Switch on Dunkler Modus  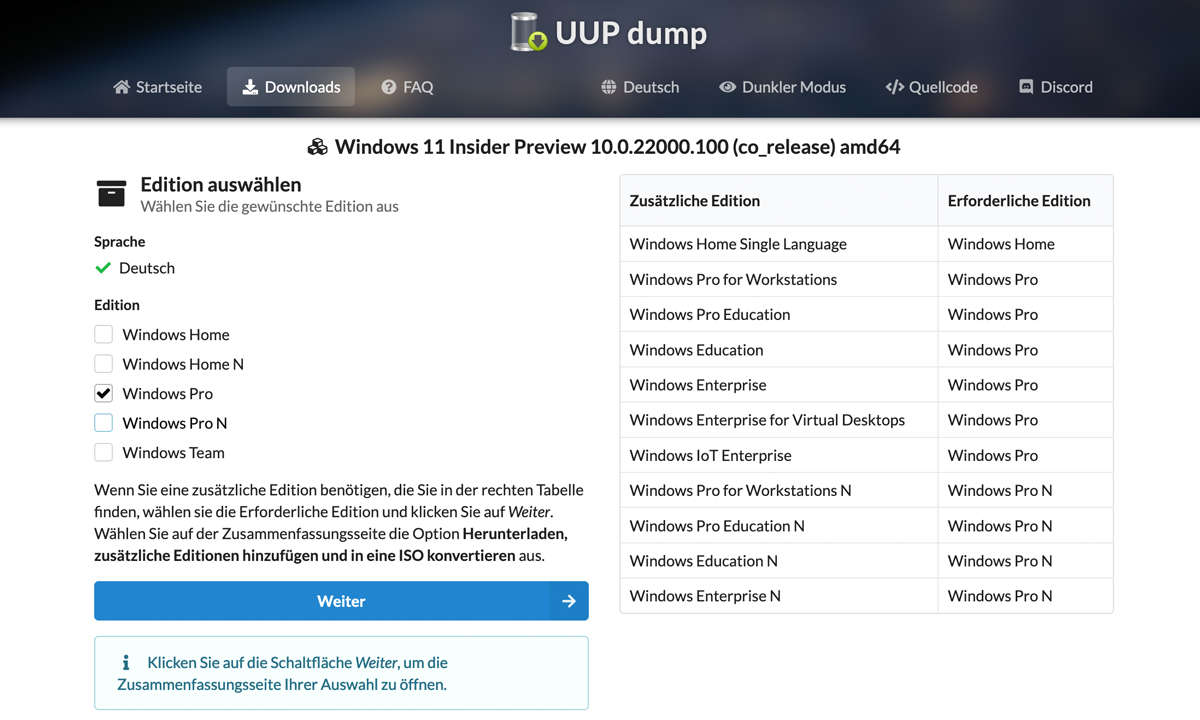(782, 87)
